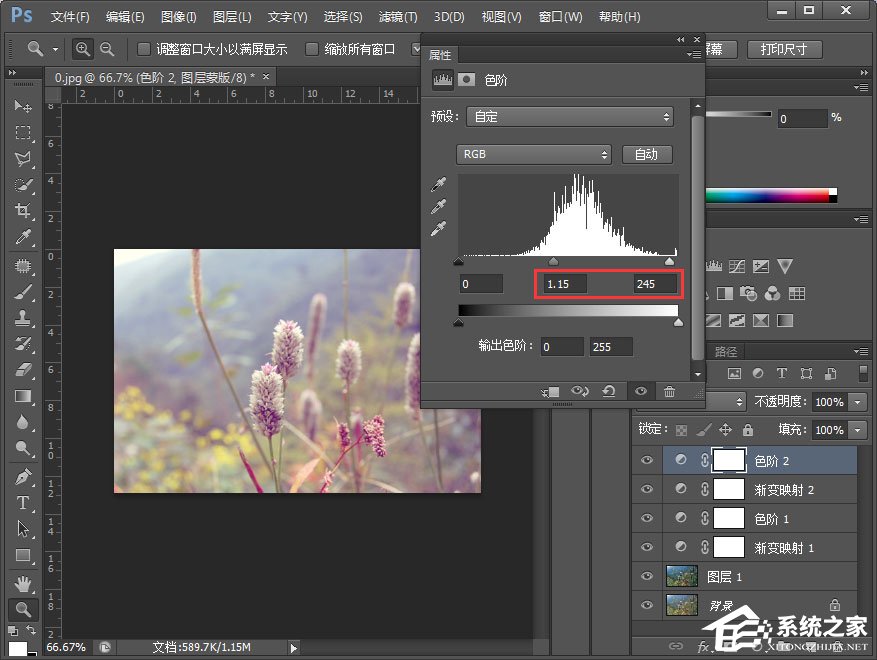Click the black point eyedropper in Levels

click(438, 184)
